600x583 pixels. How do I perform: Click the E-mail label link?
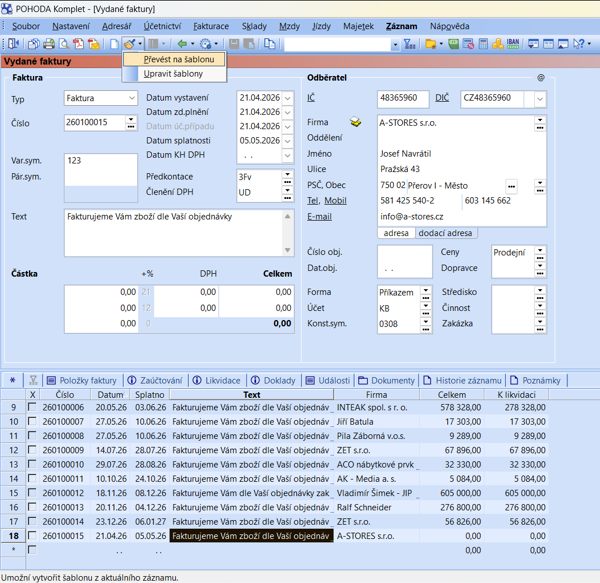point(319,217)
